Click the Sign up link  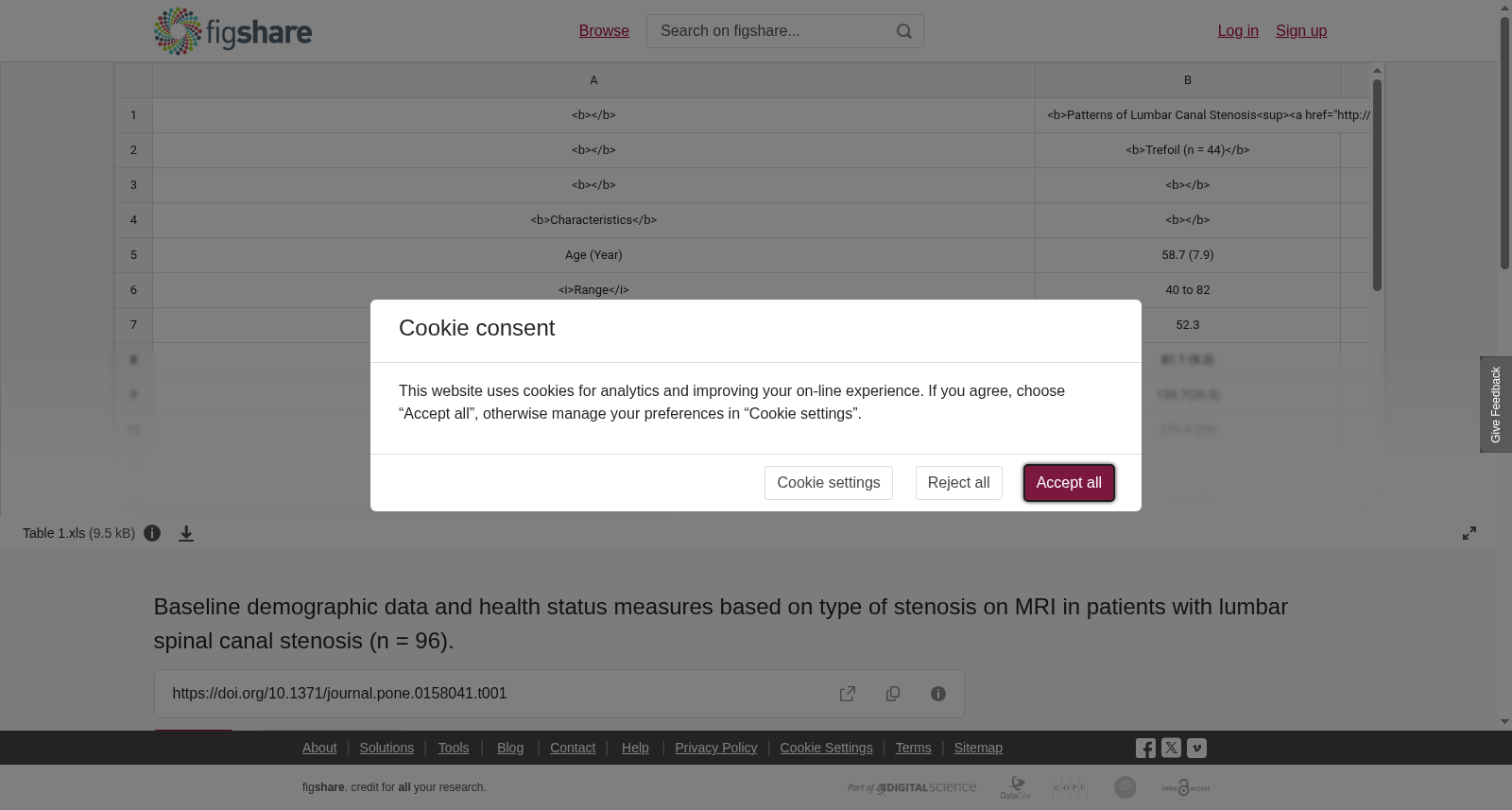click(x=1301, y=31)
